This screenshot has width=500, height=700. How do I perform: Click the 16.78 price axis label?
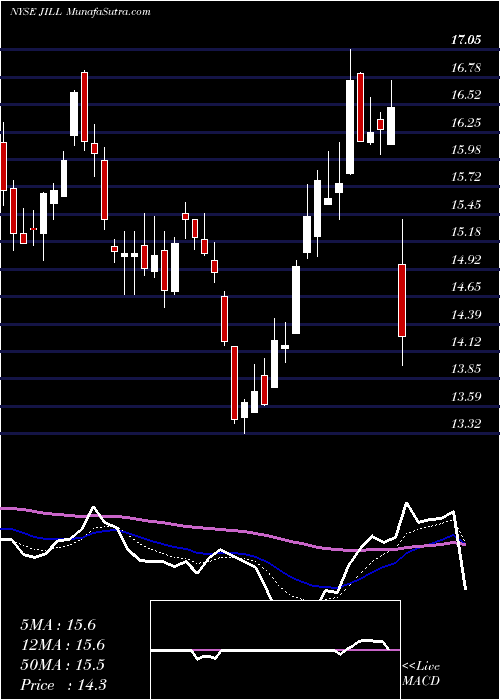pos(466,68)
